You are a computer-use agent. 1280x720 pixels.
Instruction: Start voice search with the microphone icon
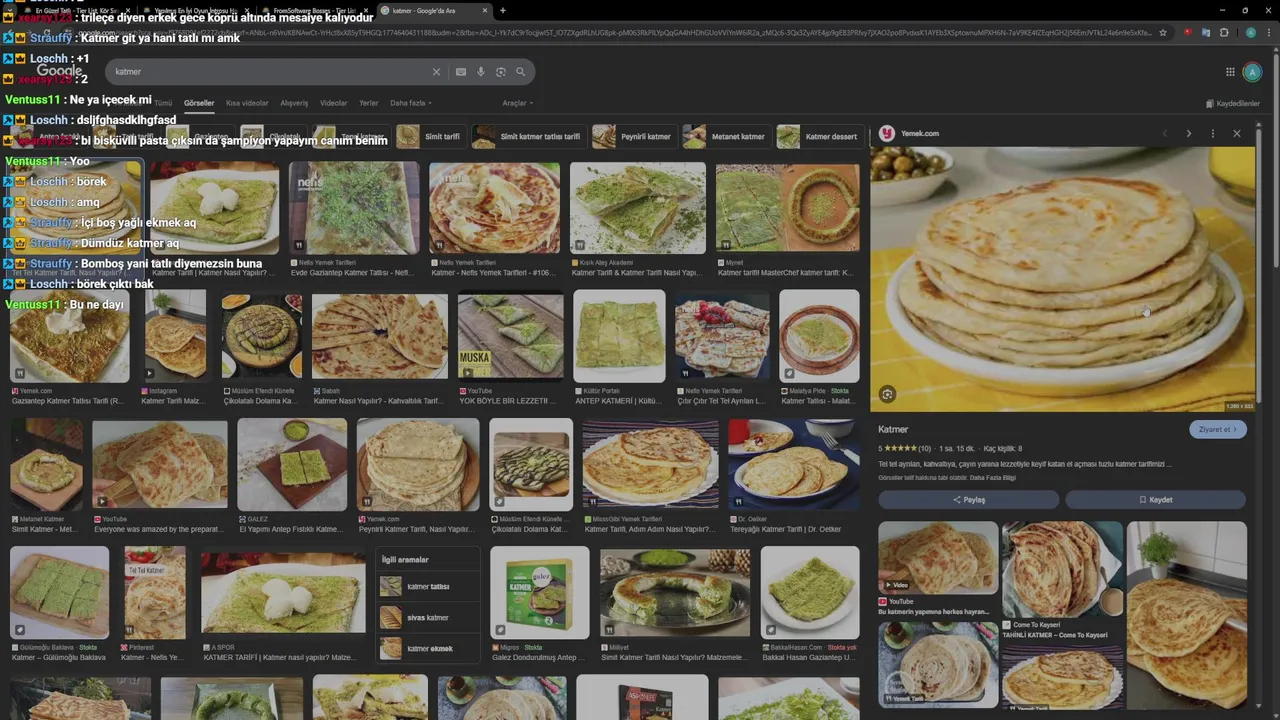481,72
